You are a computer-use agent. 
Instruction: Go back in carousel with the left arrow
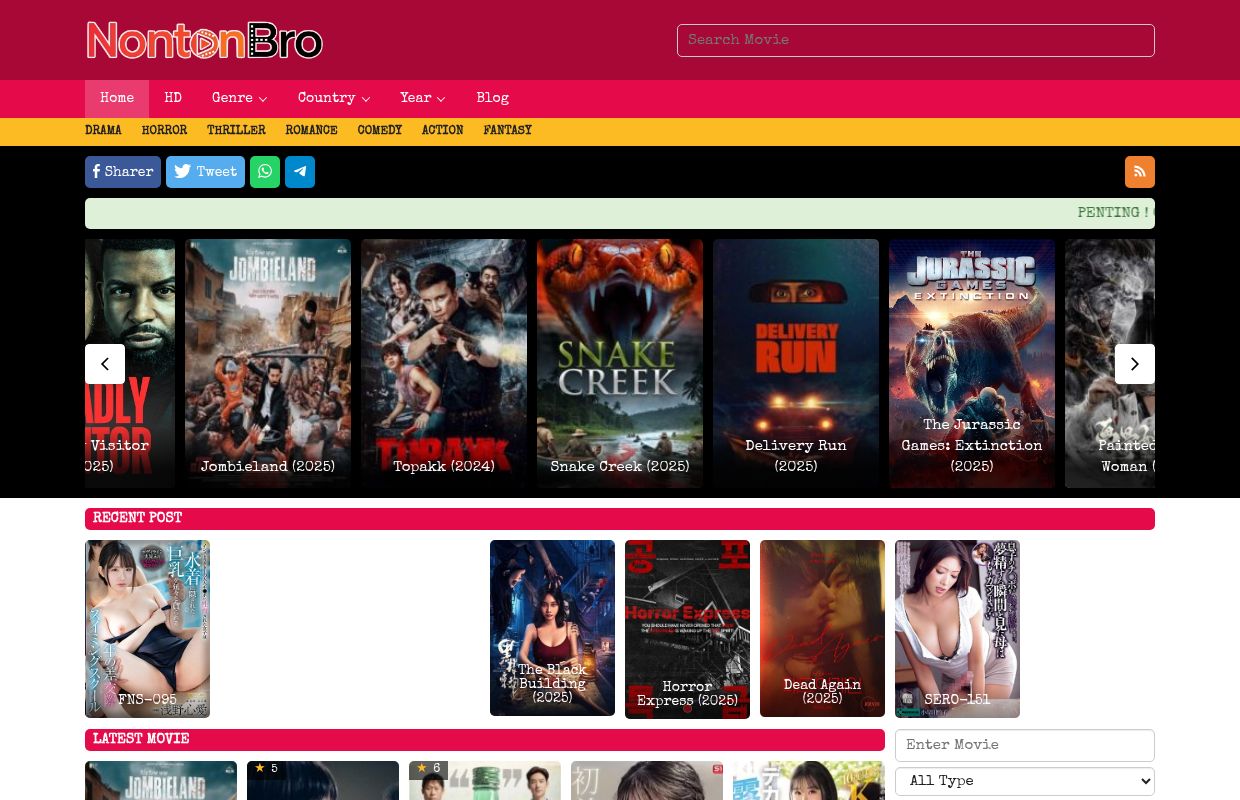[105, 364]
